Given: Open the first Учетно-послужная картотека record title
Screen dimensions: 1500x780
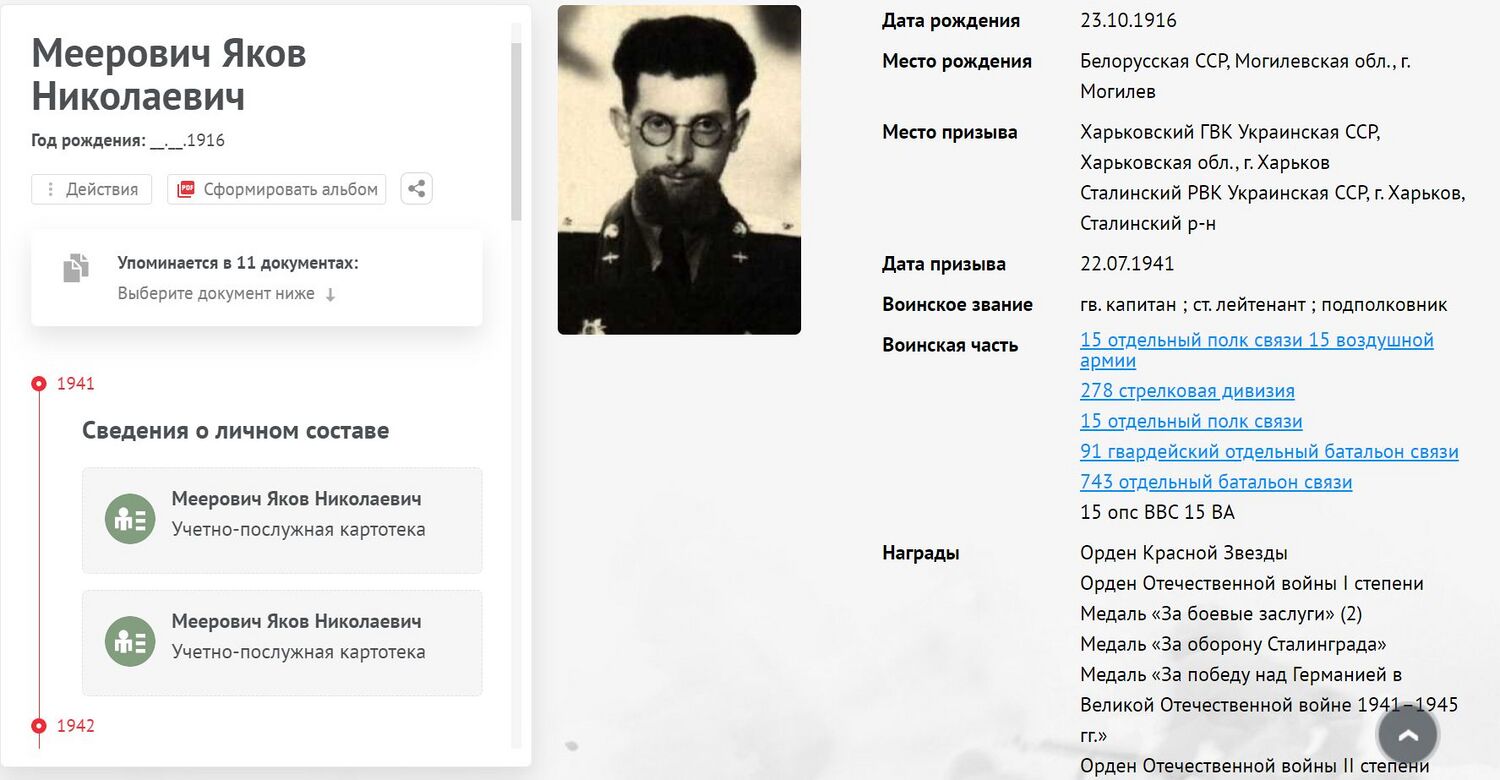Looking at the screenshot, I should (x=296, y=499).
